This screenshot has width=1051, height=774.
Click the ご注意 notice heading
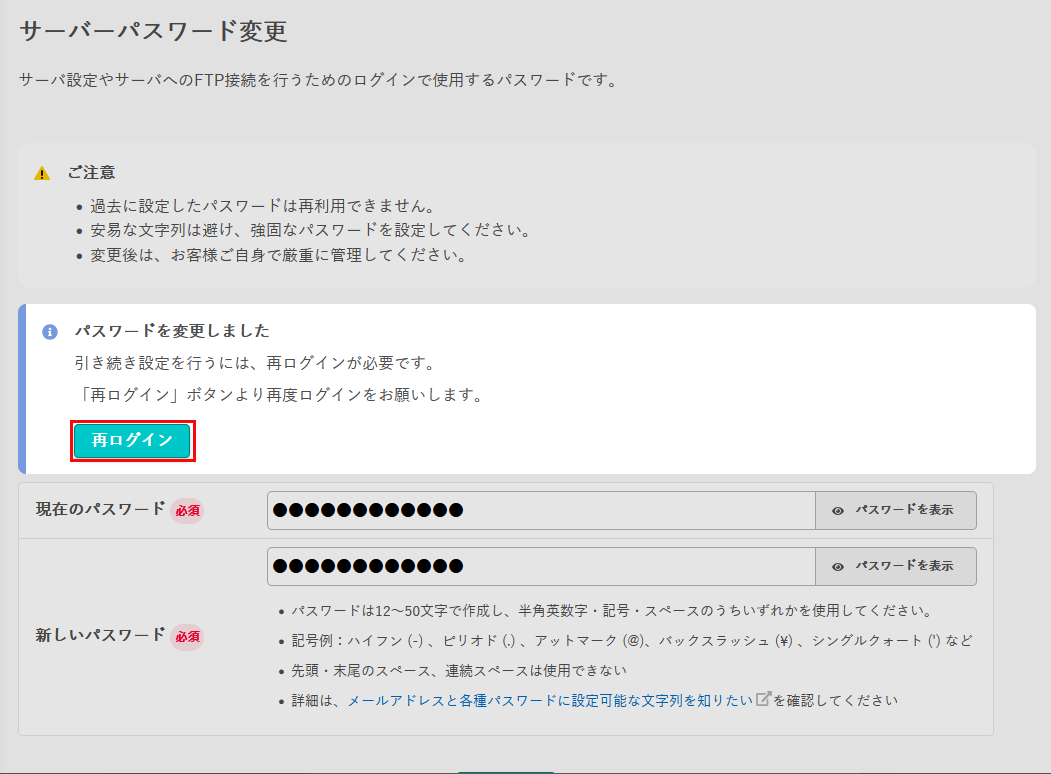click(x=91, y=172)
